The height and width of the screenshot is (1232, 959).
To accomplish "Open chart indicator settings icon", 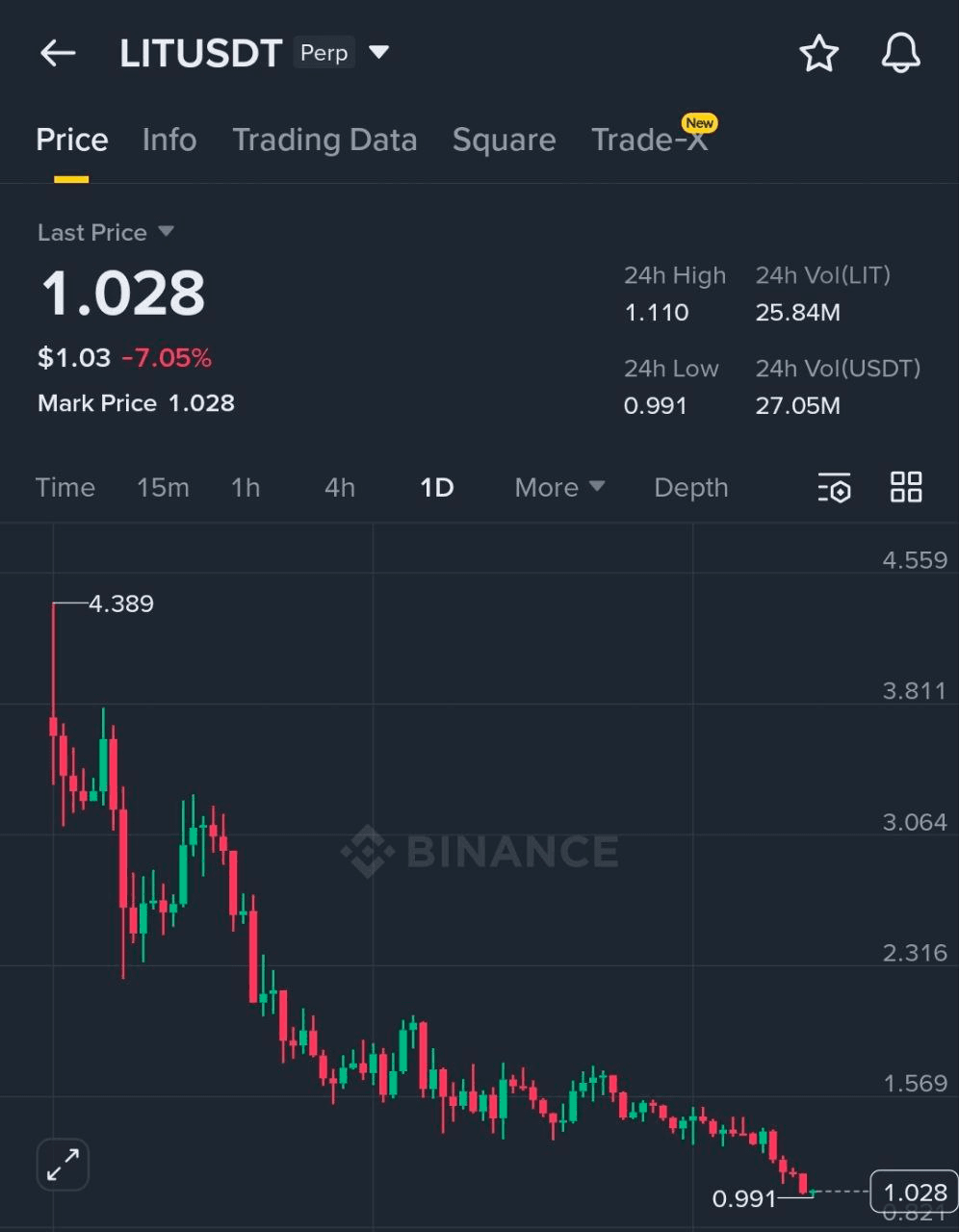I will pyautogui.click(x=834, y=488).
